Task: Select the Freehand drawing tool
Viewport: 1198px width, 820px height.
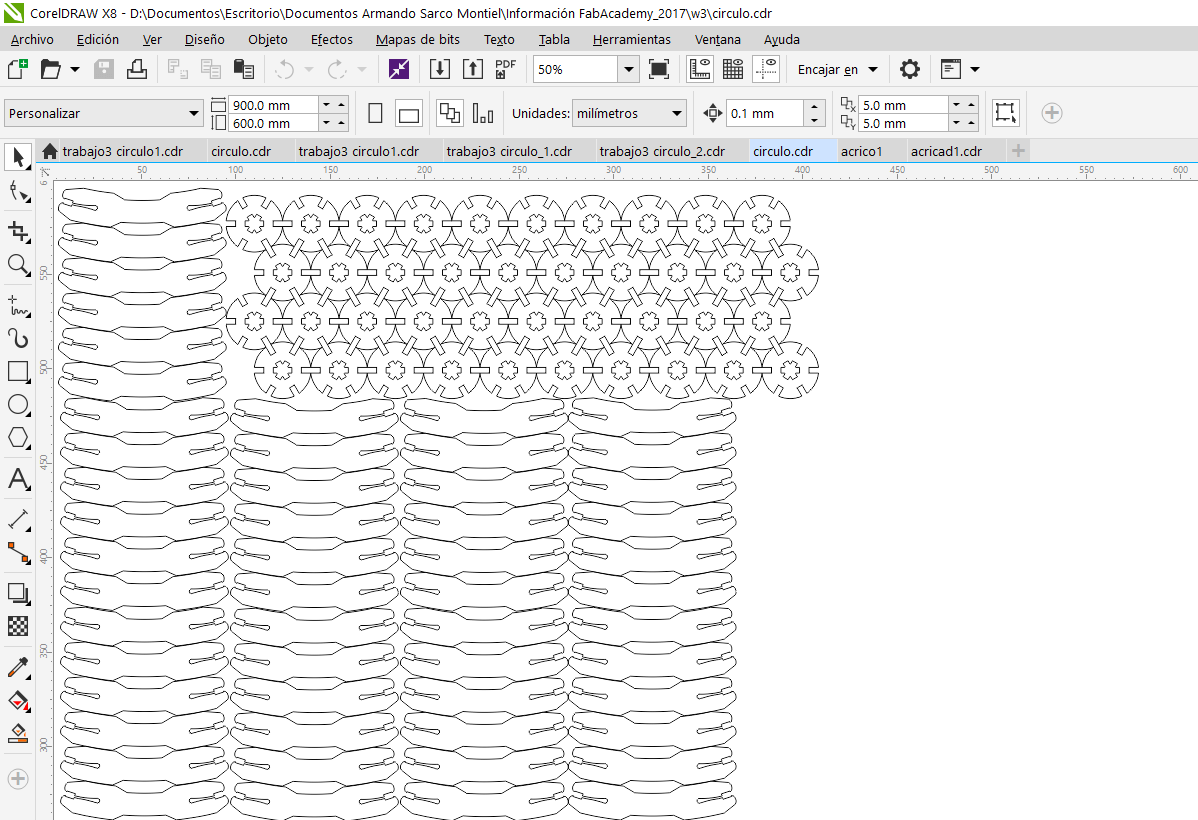Action: tap(18, 306)
